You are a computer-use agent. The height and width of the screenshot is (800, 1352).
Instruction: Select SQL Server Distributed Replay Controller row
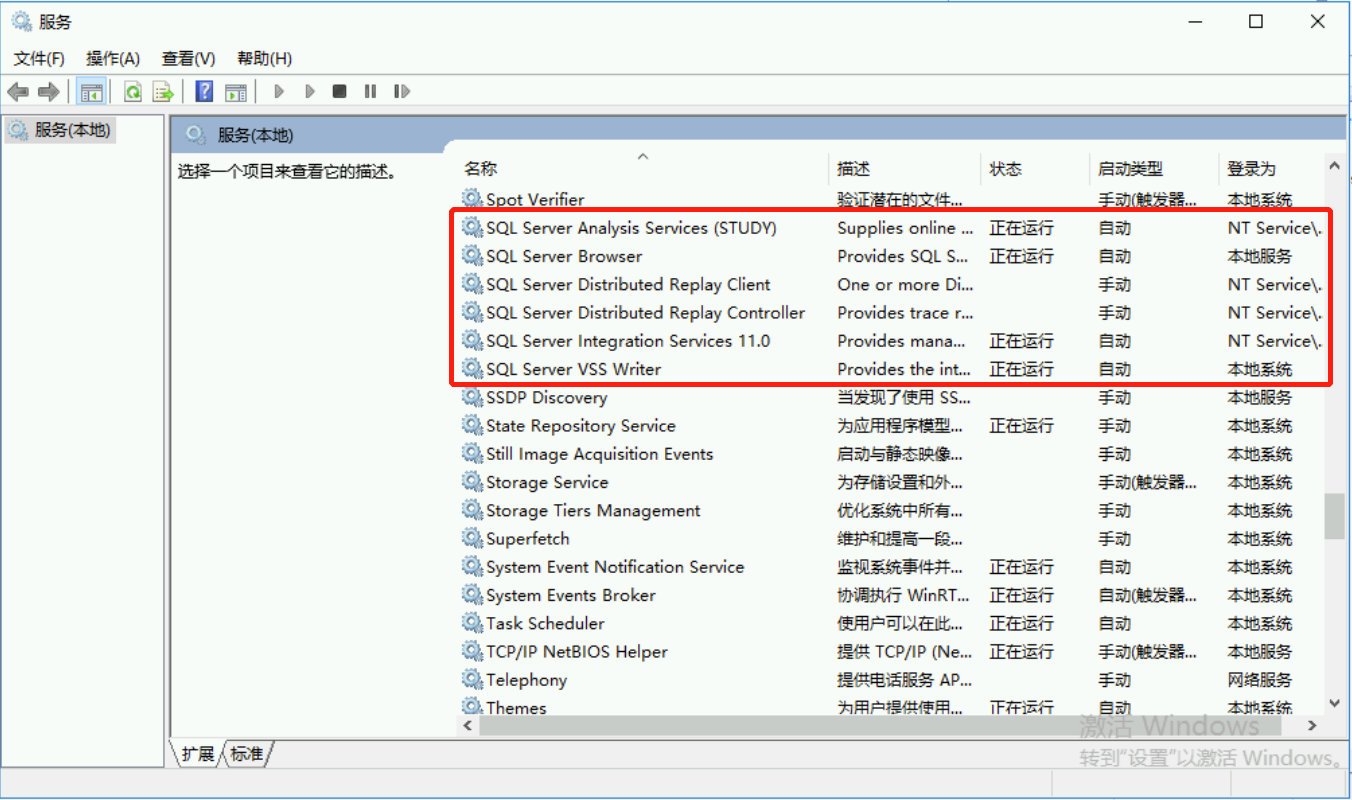click(892, 312)
